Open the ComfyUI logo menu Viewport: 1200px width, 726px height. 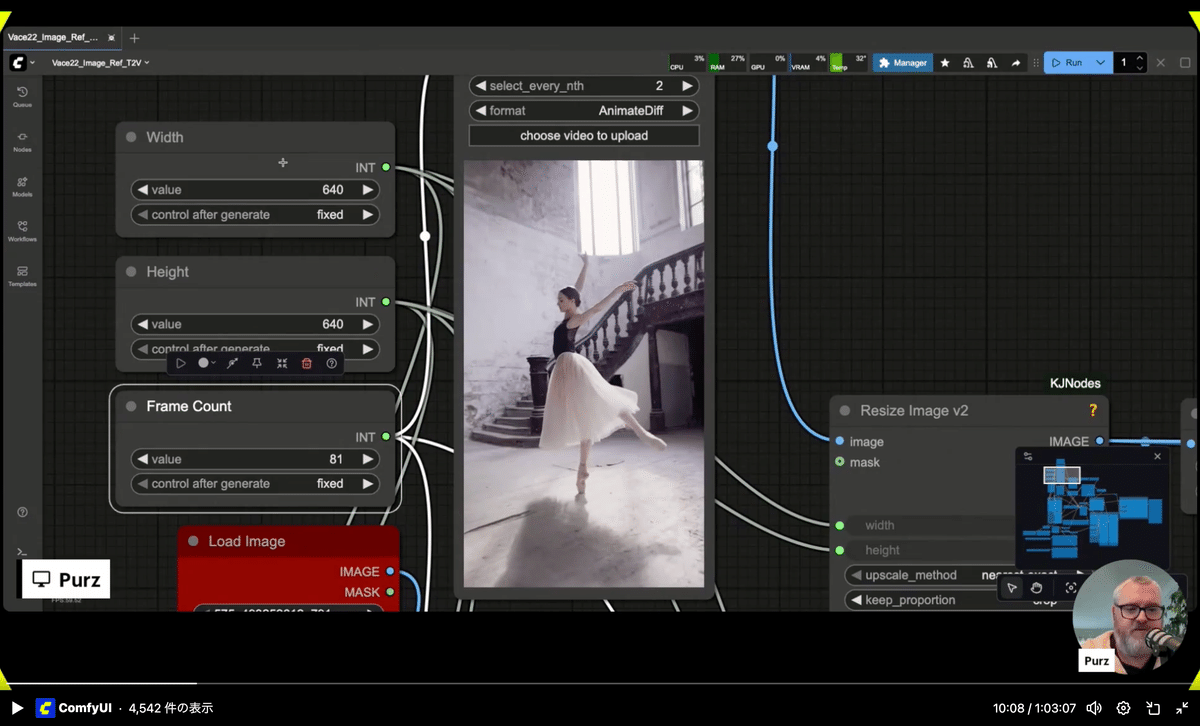pyautogui.click(x=18, y=63)
